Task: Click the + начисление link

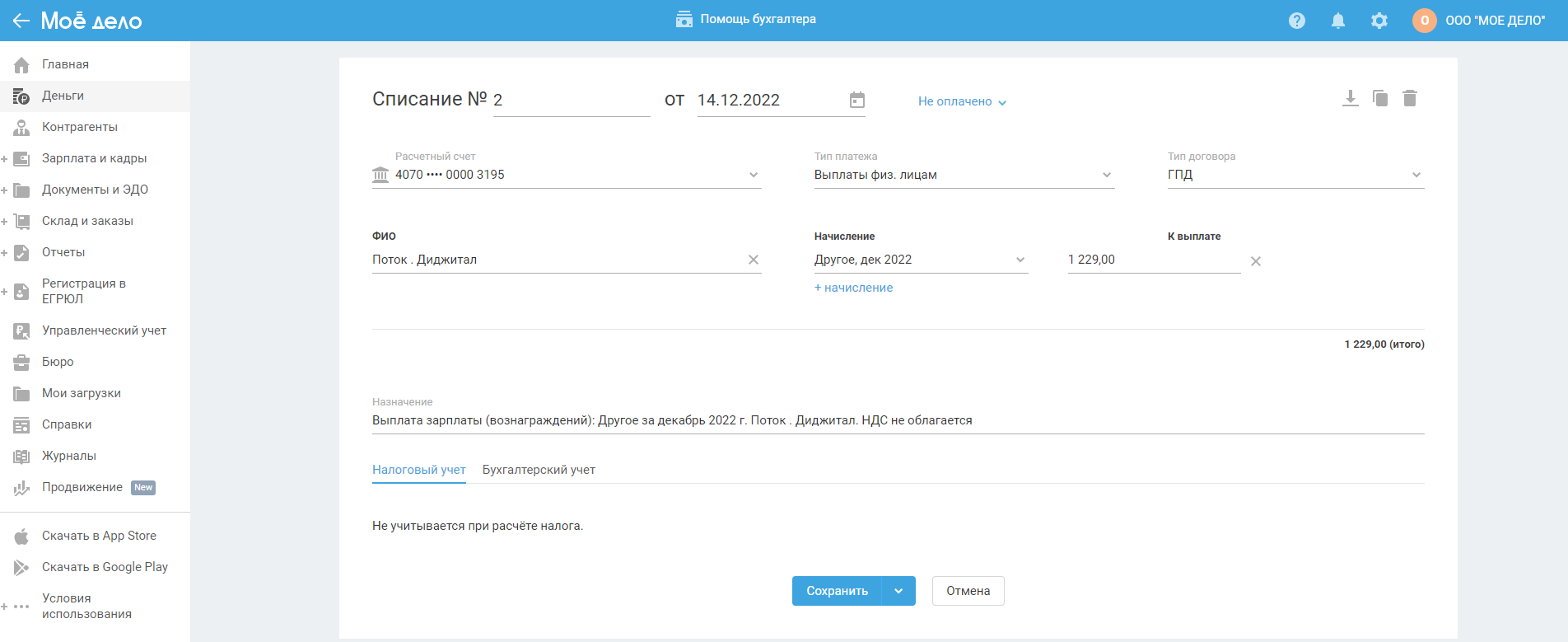Action: [x=853, y=288]
